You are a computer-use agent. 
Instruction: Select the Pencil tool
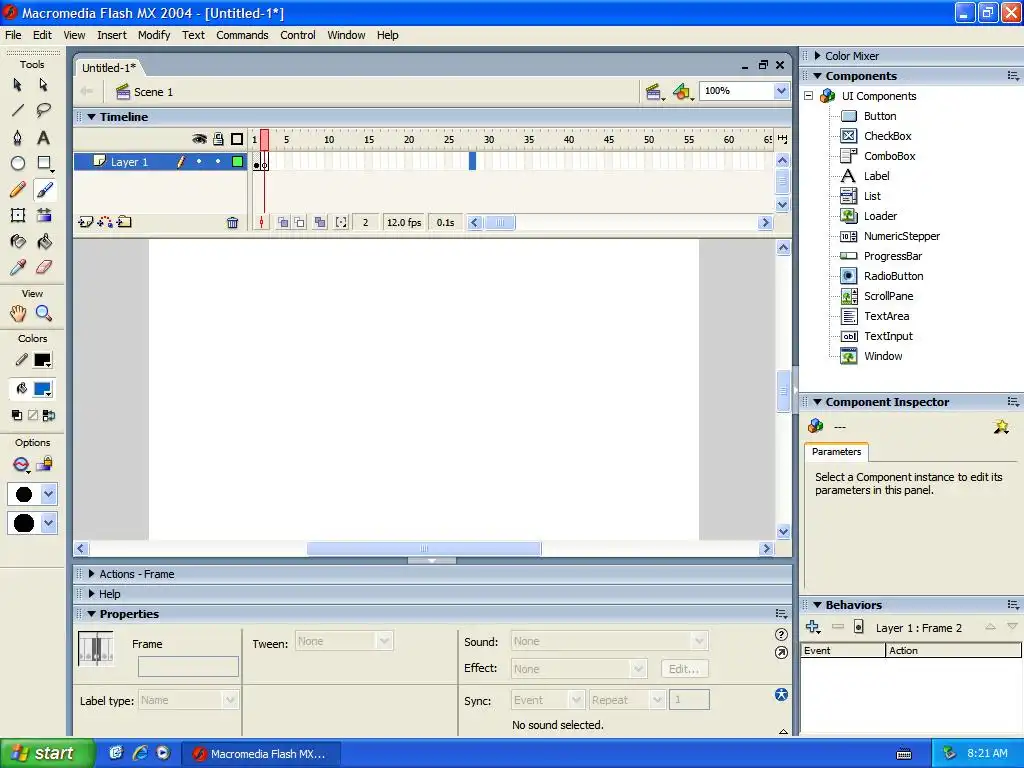coord(18,189)
